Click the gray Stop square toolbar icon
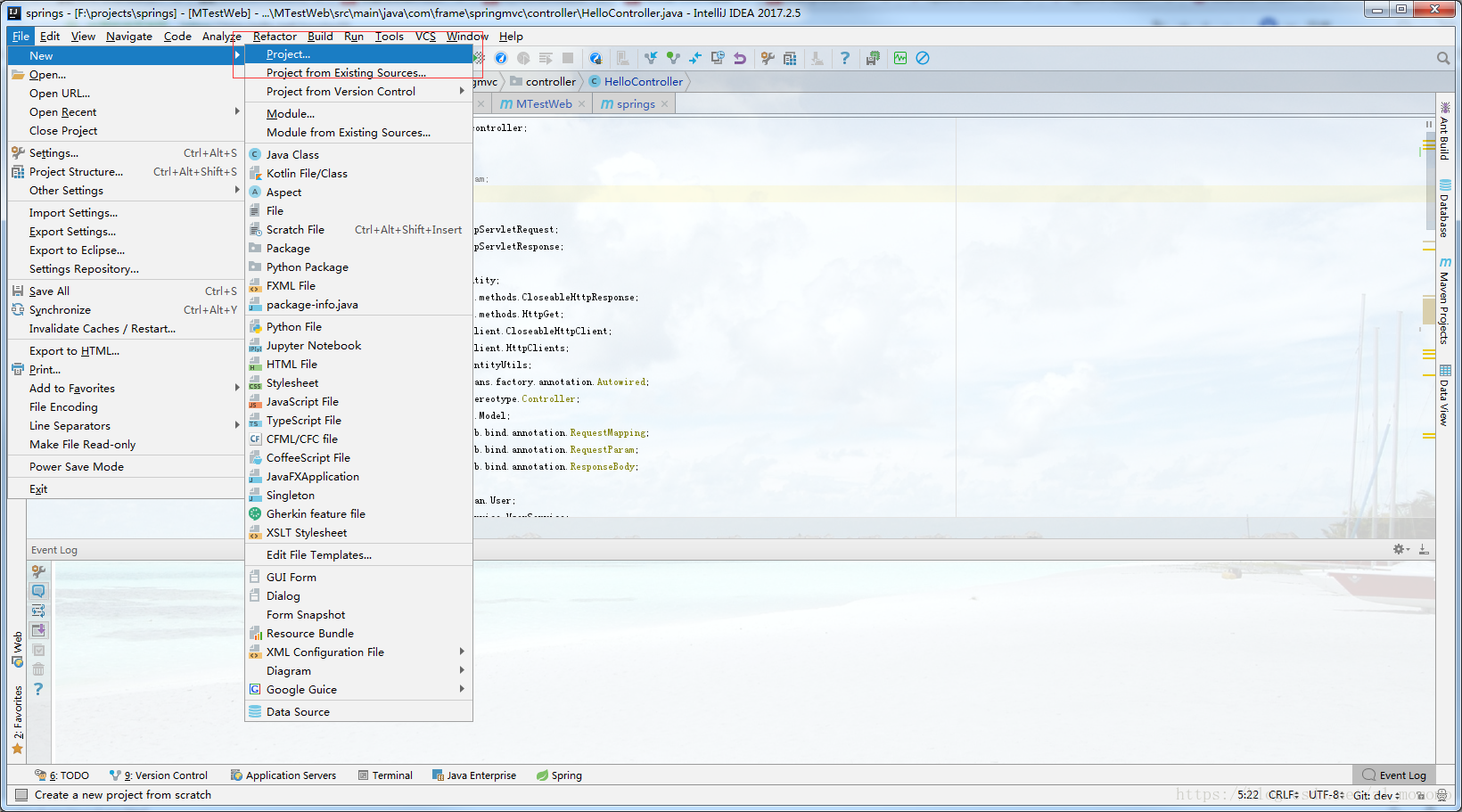Viewport: 1462px width, 812px height. click(568, 58)
